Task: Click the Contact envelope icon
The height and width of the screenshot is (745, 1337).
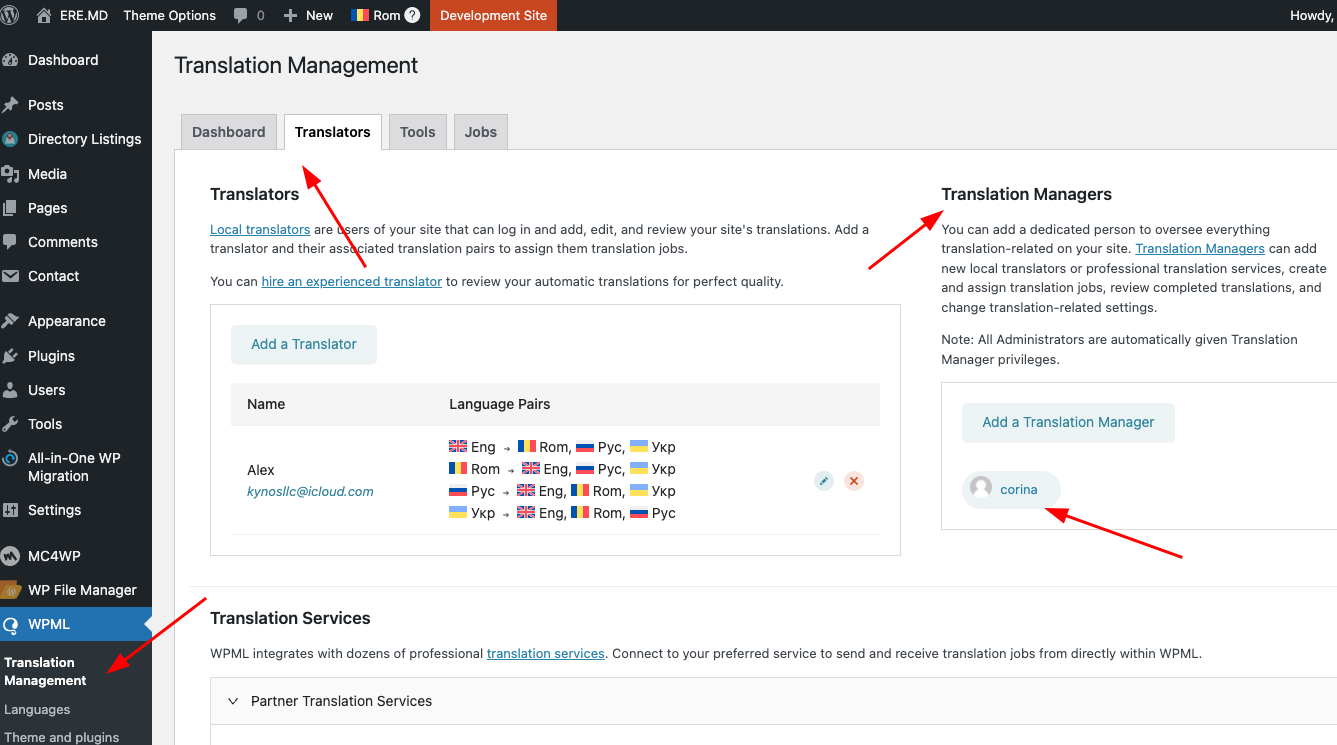Action: pos(11,276)
